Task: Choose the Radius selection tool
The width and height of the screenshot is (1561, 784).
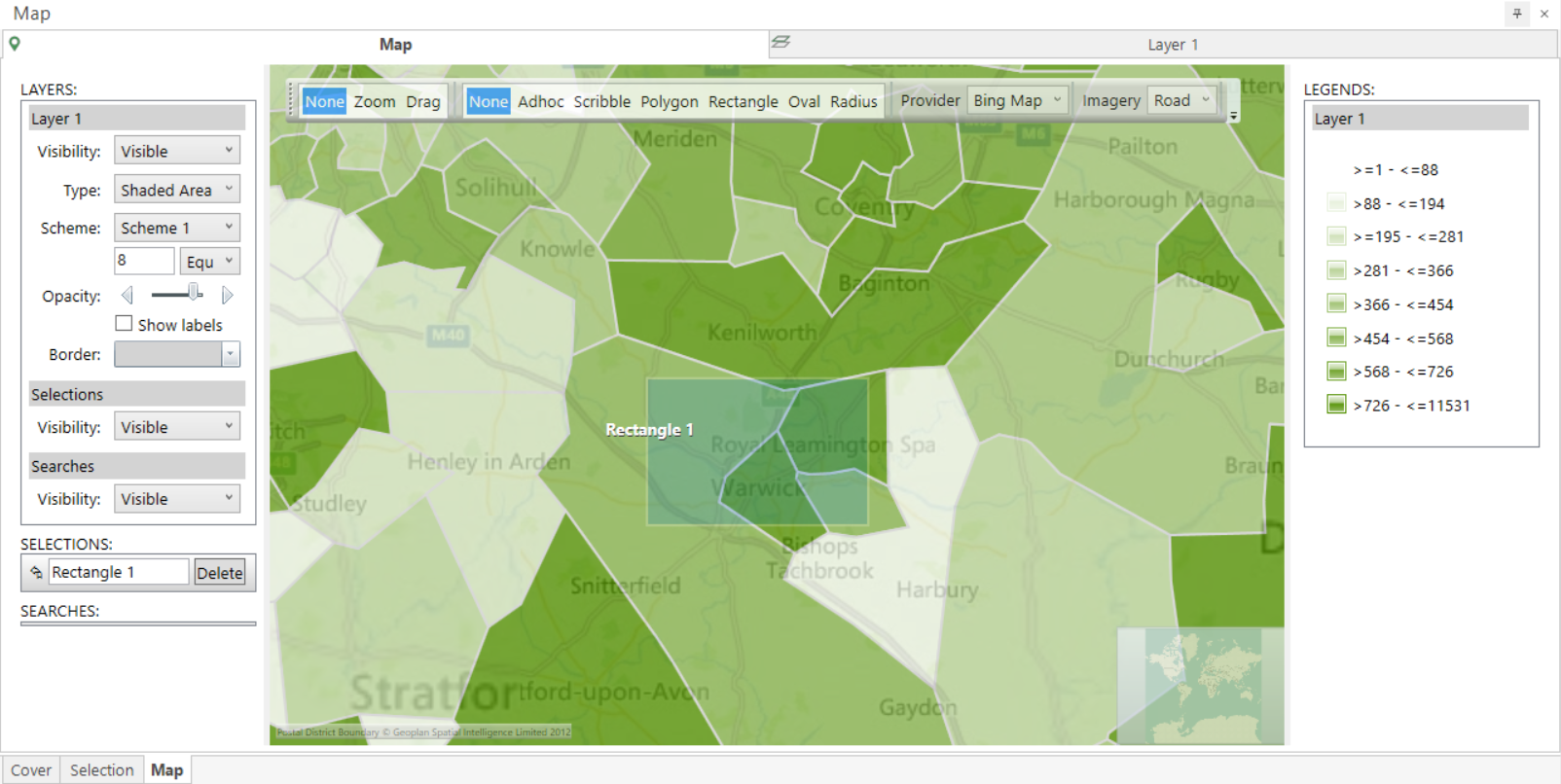Action: pos(853,101)
